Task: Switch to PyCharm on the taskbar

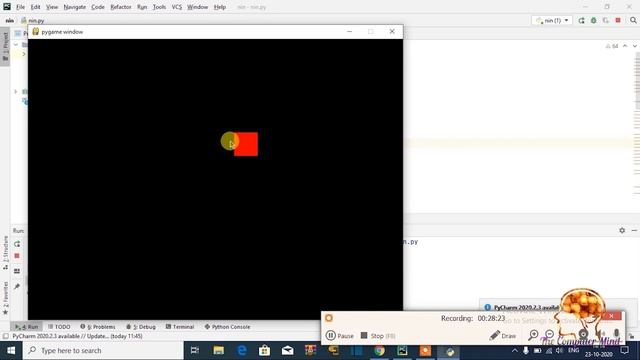Action: tap(402, 351)
